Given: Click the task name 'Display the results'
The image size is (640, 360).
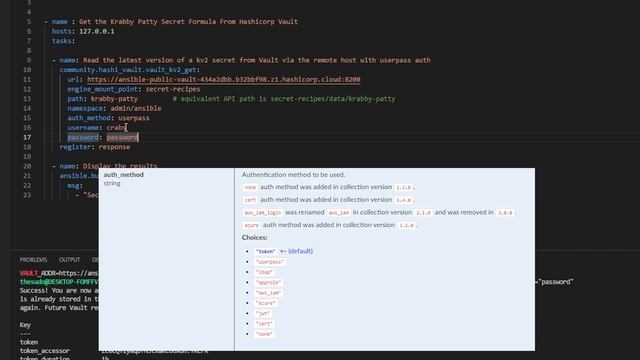Looking at the screenshot, I should click(120, 166).
